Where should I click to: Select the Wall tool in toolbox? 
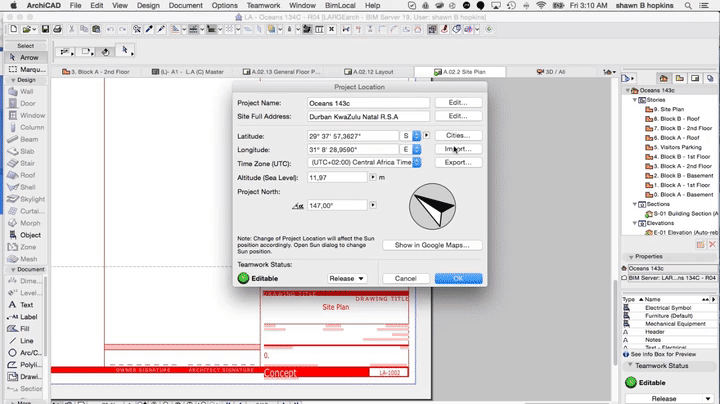pos(26,91)
